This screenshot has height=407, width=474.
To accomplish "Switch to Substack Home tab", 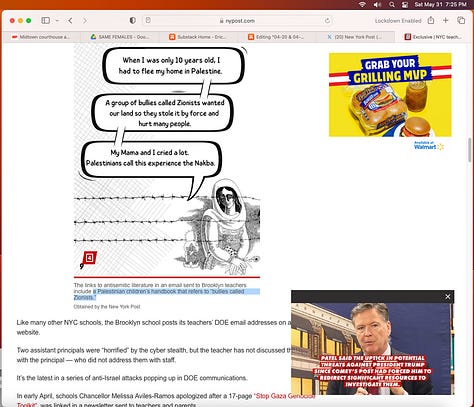I will pos(198,37).
